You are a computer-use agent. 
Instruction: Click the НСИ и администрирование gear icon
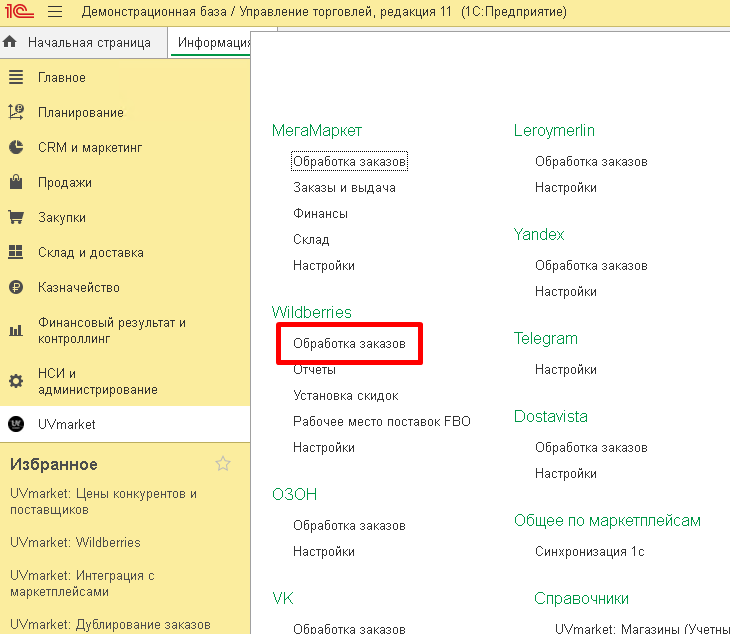[x=16, y=381]
